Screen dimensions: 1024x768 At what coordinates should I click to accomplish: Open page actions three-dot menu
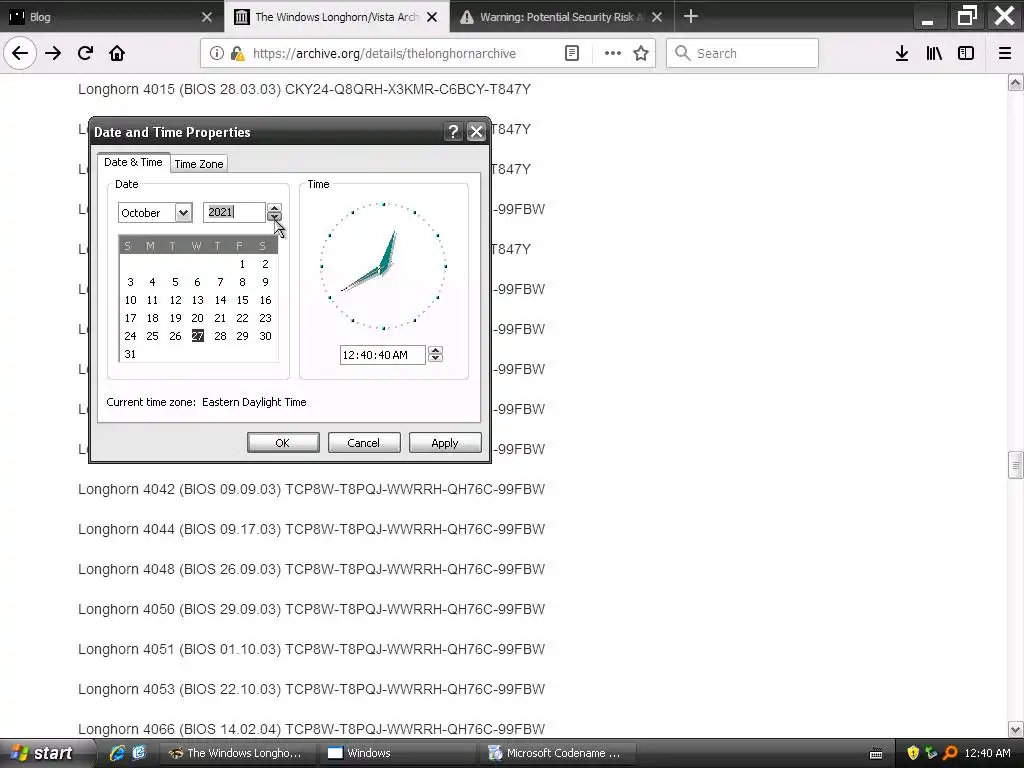tap(613, 54)
